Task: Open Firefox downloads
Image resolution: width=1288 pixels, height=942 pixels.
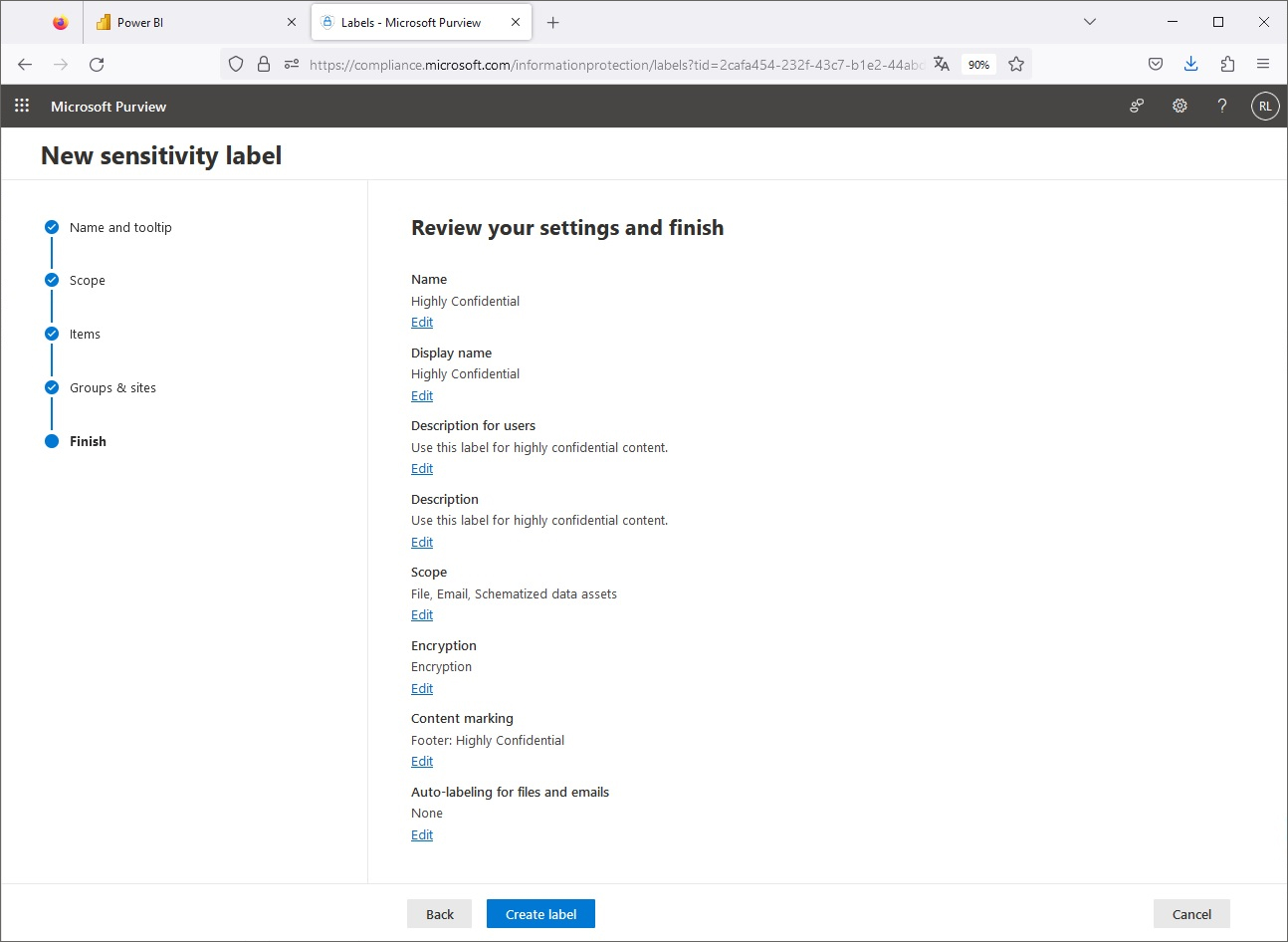Action: 1190,63
